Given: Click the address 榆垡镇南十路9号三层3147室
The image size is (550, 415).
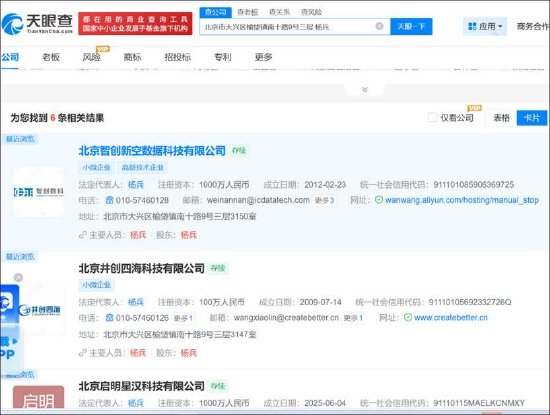Looking at the screenshot, I should click(180, 334).
